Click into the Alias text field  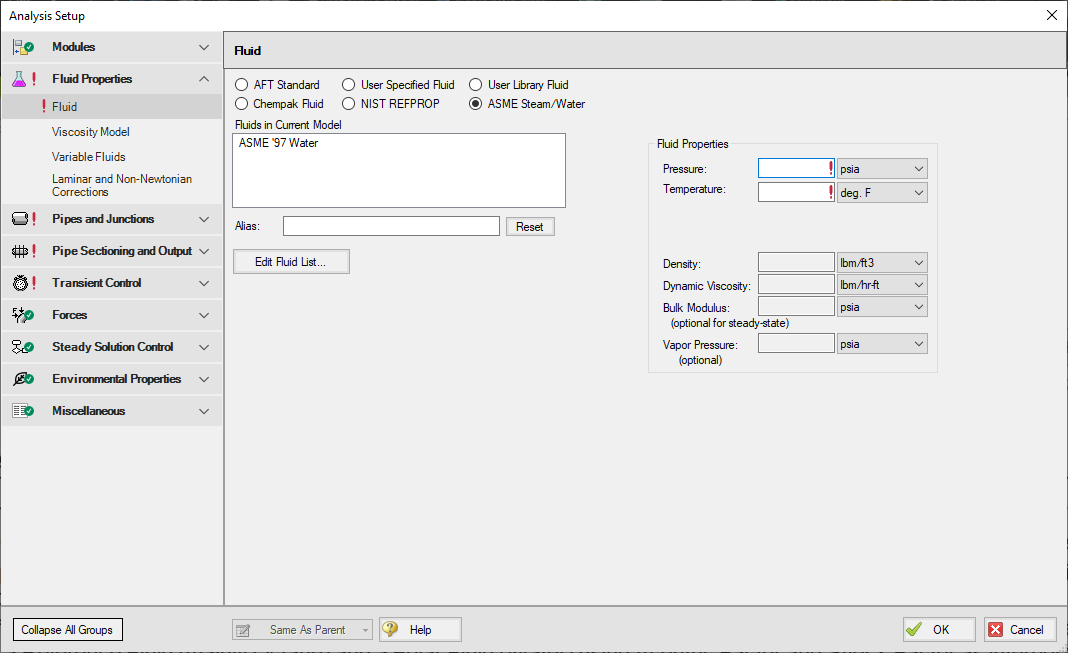tap(391, 226)
